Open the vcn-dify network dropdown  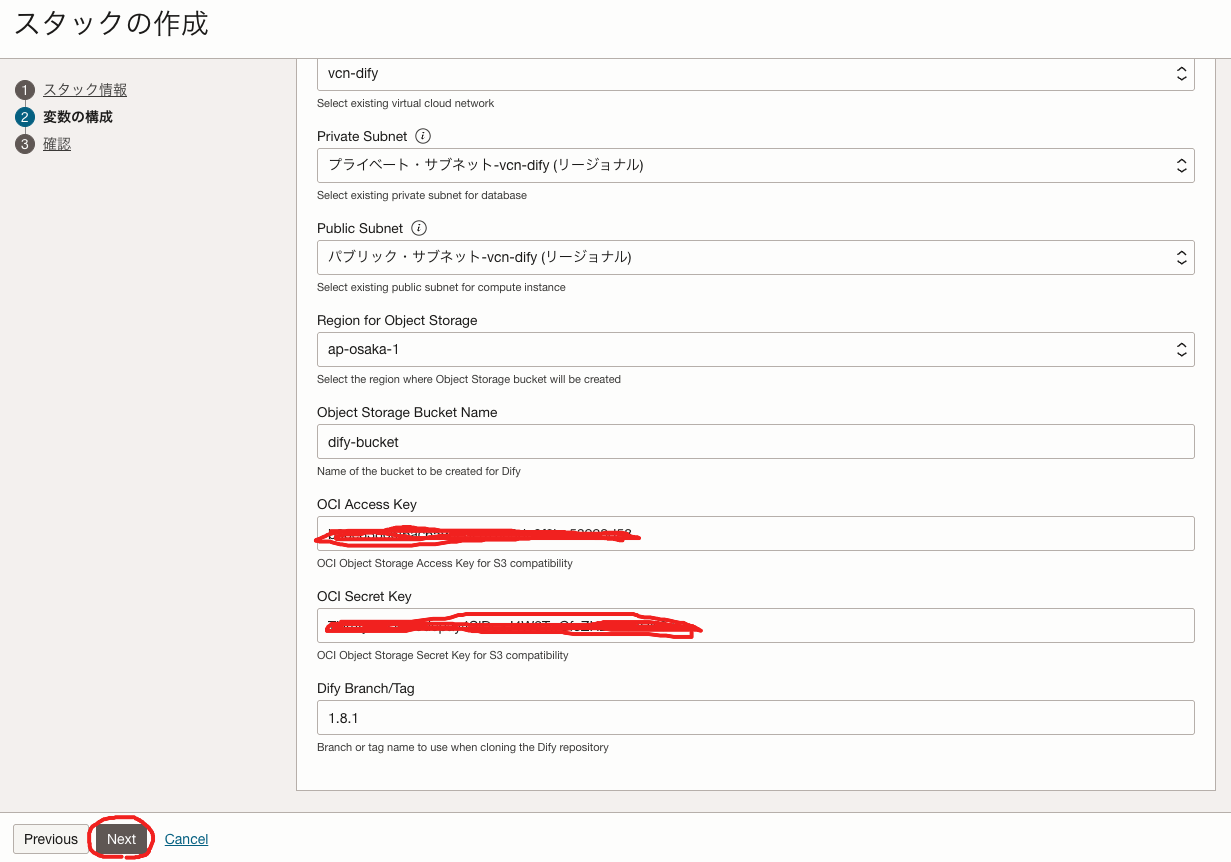tap(755, 73)
